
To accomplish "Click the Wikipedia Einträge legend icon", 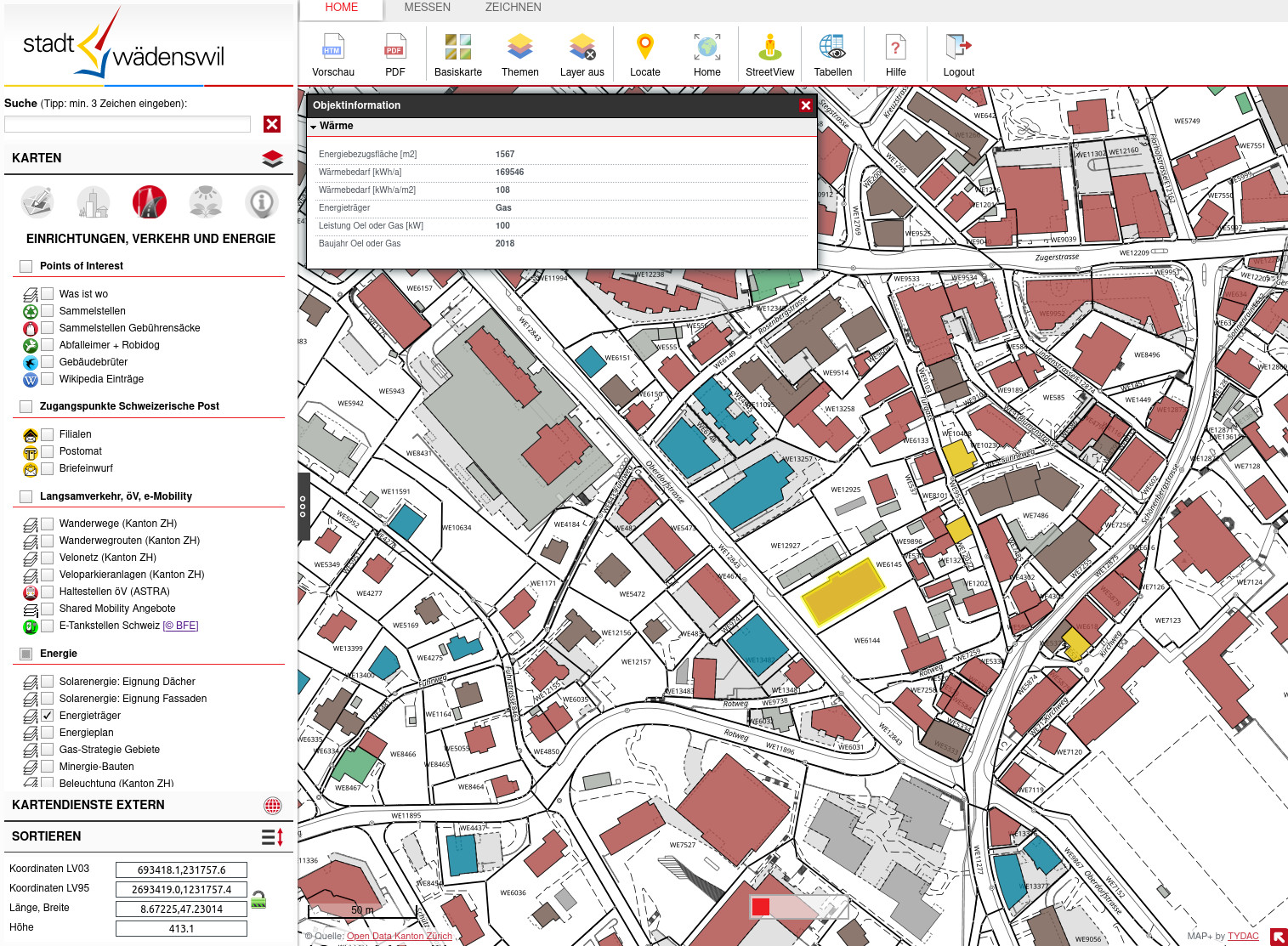I will (x=31, y=380).
